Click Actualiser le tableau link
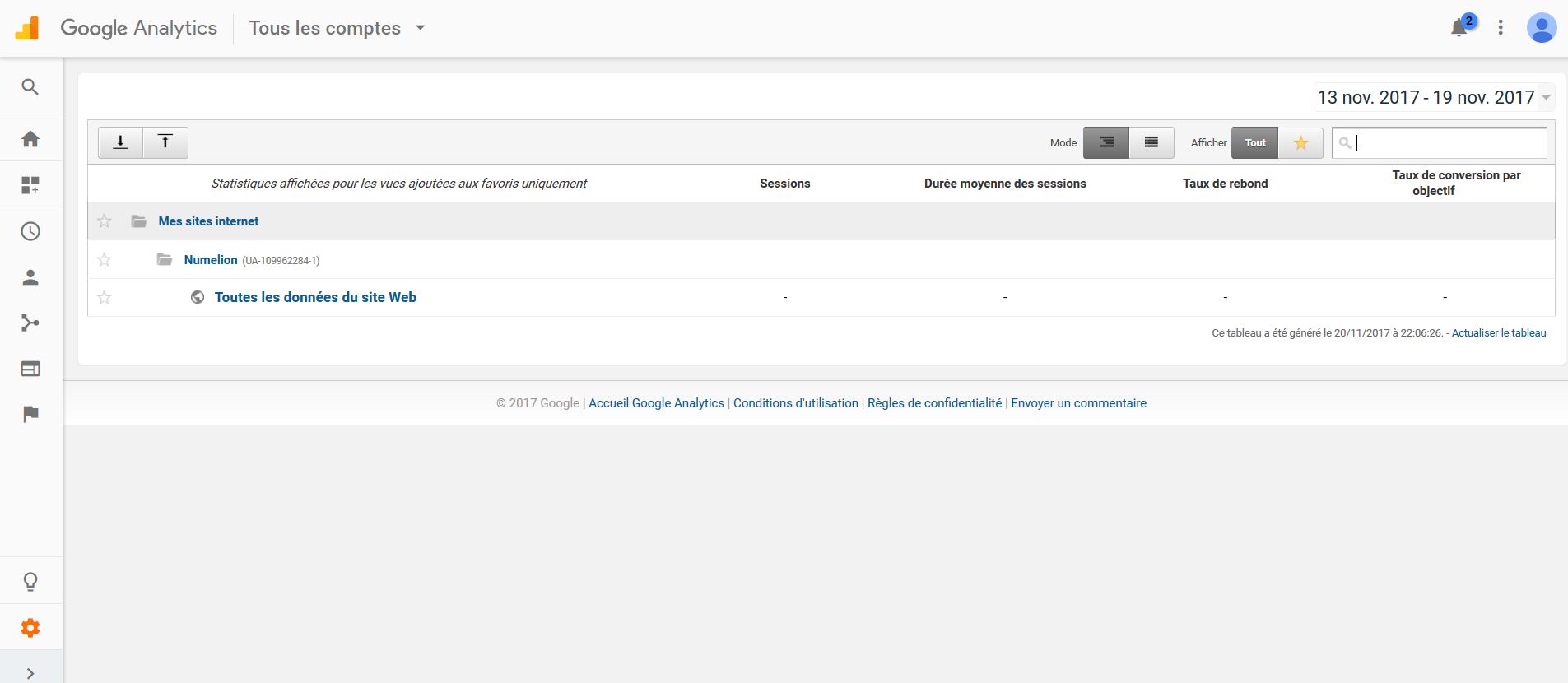 tap(1499, 333)
